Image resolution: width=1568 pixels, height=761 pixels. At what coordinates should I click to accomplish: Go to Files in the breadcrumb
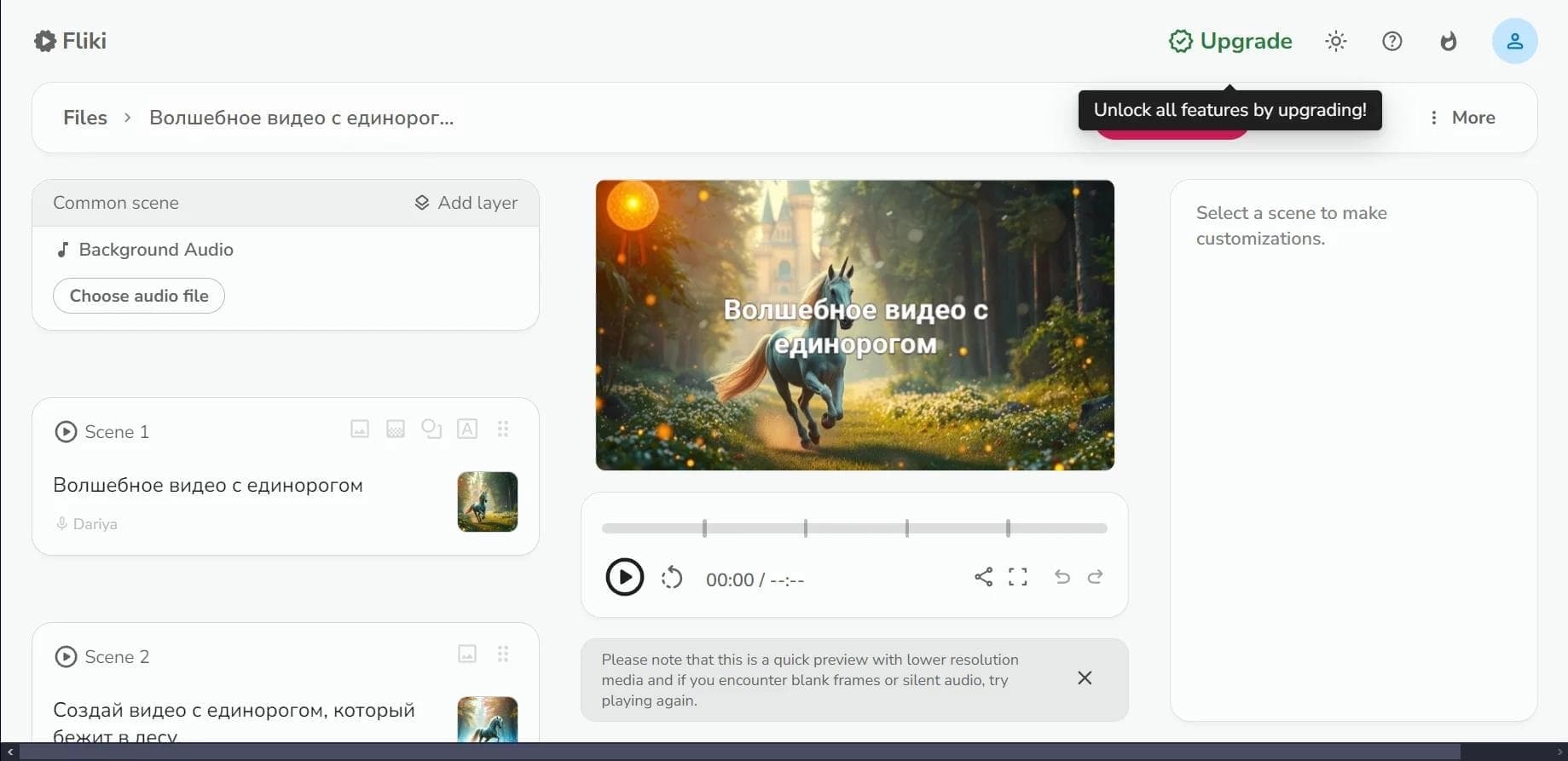coord(85,118)
